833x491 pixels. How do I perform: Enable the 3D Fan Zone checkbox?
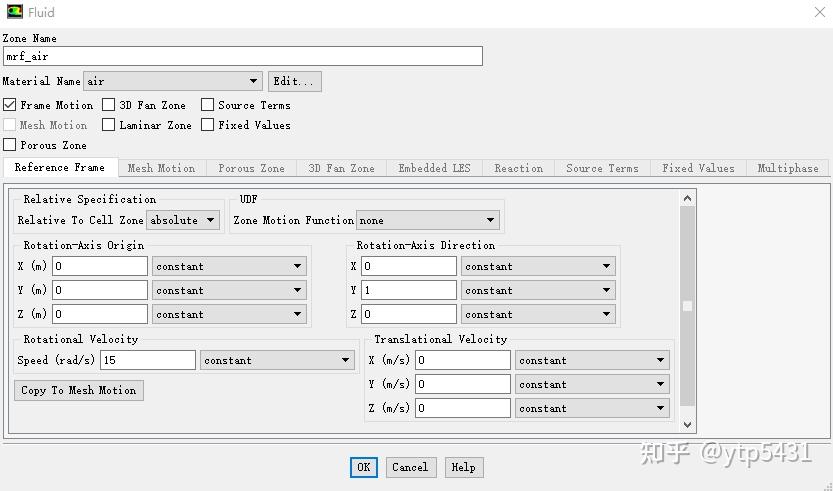tap(109, 105)
